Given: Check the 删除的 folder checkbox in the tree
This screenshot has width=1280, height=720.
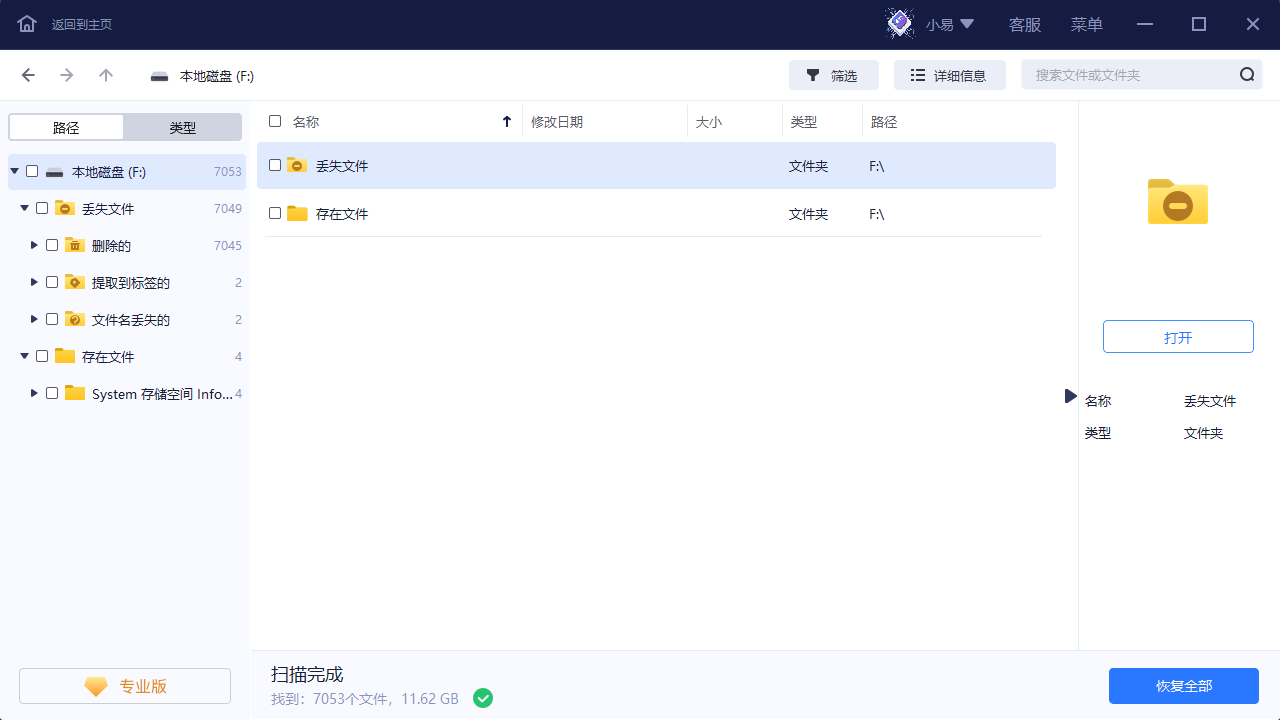Looking at the screenshot, I should pos(51,244).
